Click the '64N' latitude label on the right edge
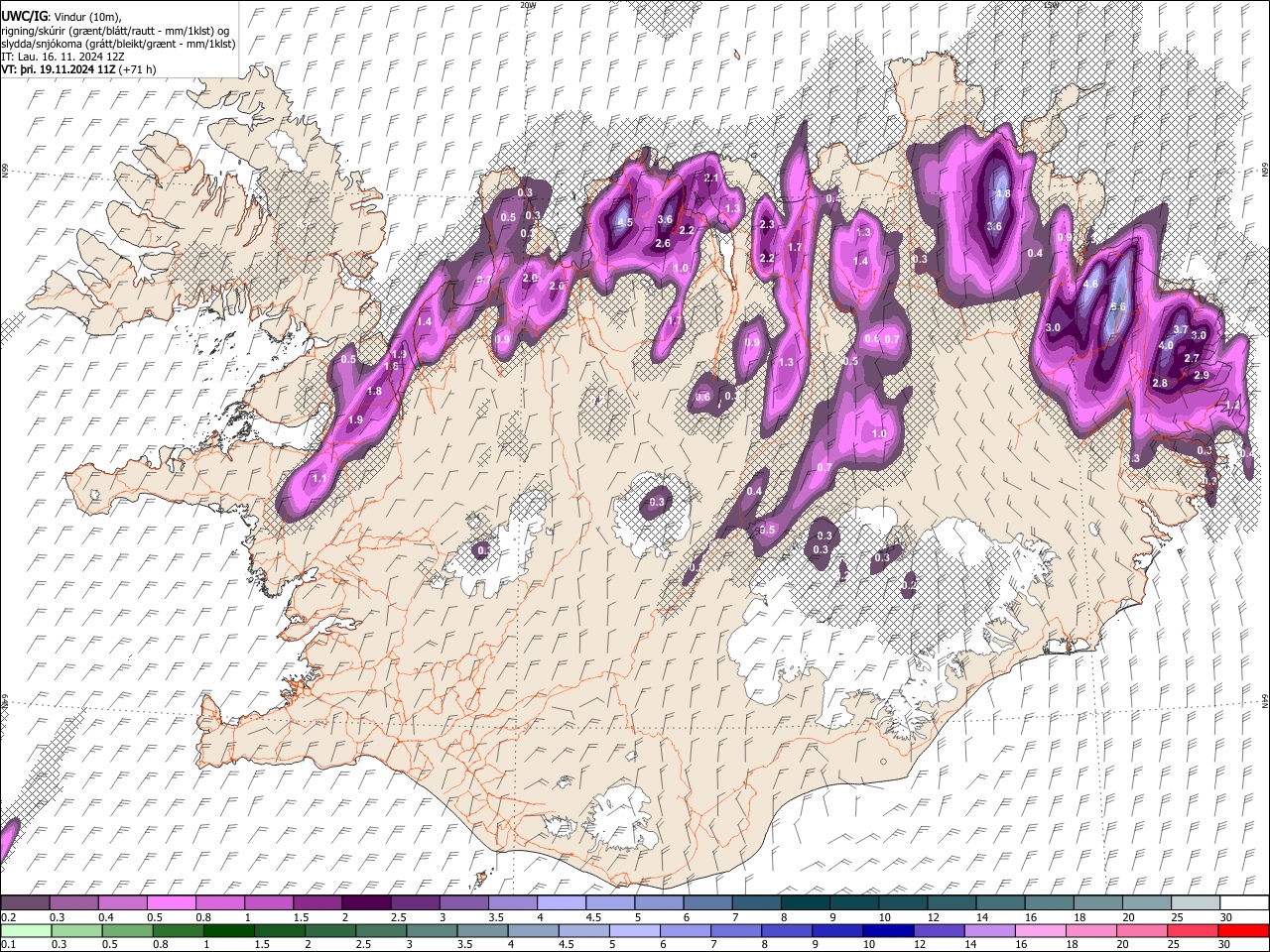Screen dimensions: 1270x952 click(1265, 700)
